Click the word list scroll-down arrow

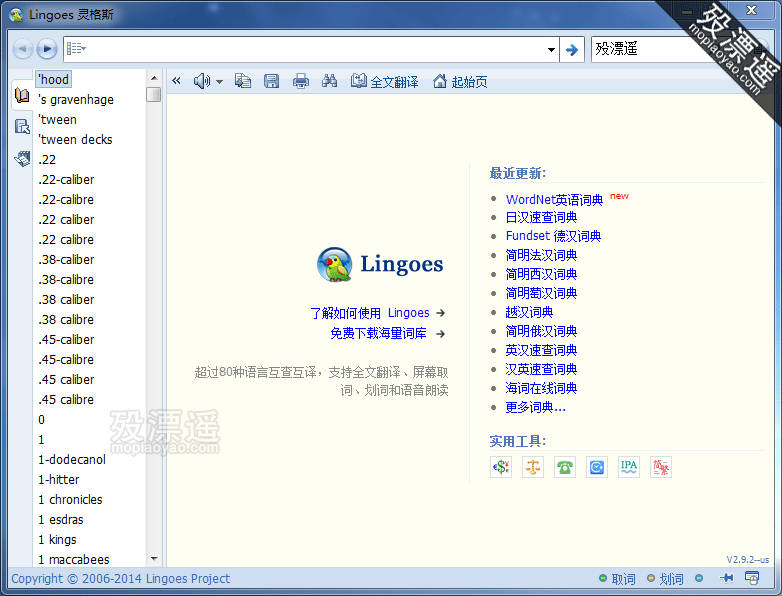point(154,559)
